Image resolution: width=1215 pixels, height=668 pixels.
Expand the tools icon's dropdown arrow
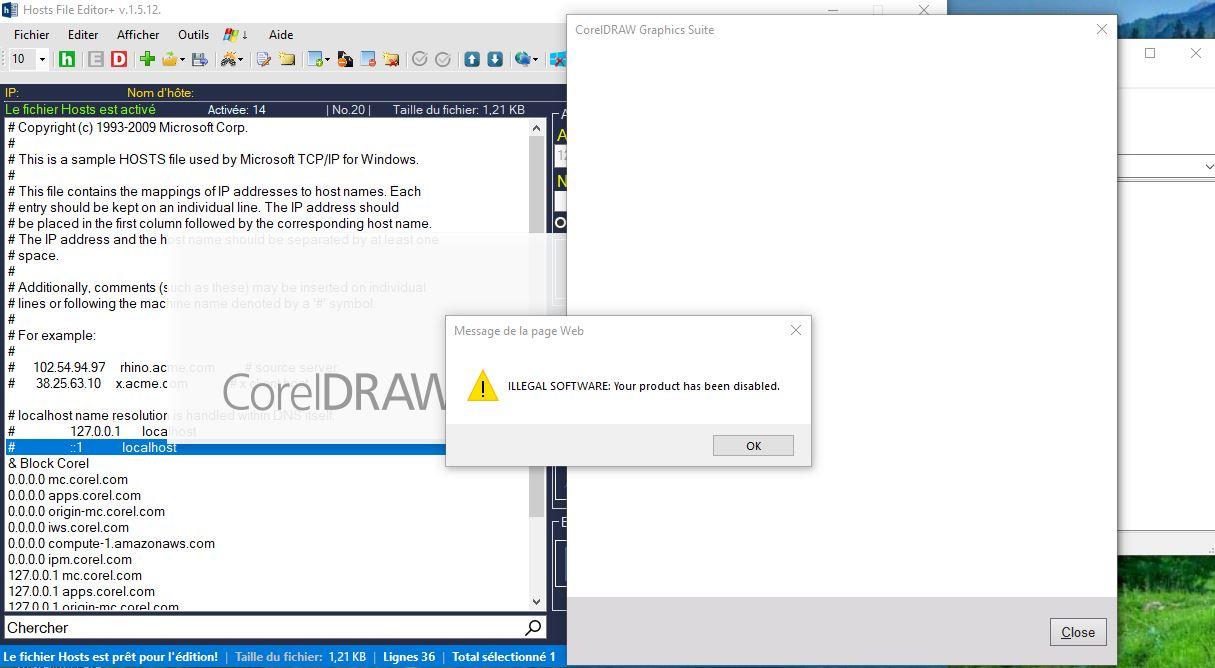point(240,59)
